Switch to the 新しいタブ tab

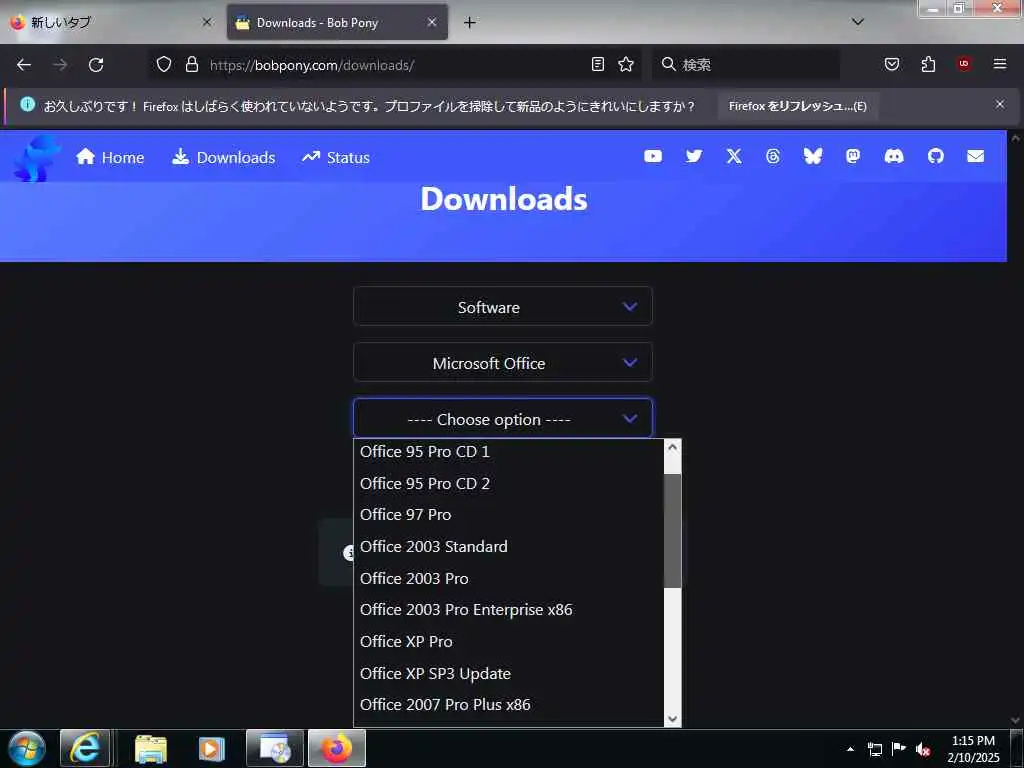111,22
